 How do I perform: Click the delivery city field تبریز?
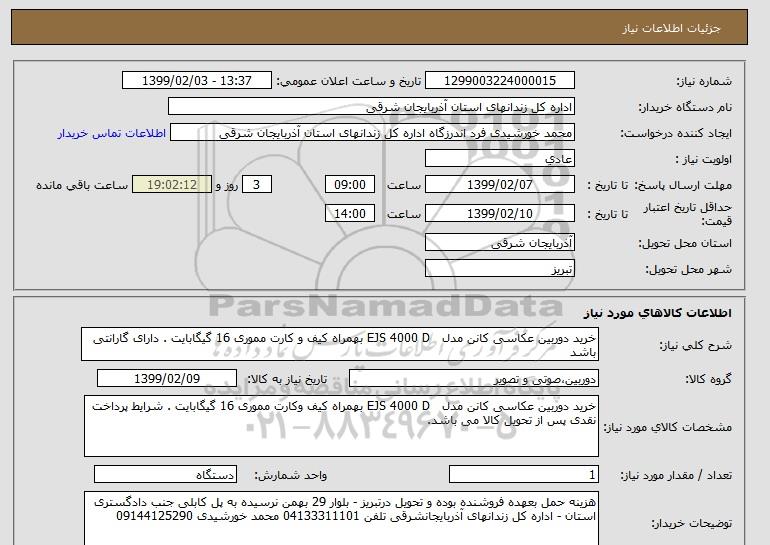499,269
